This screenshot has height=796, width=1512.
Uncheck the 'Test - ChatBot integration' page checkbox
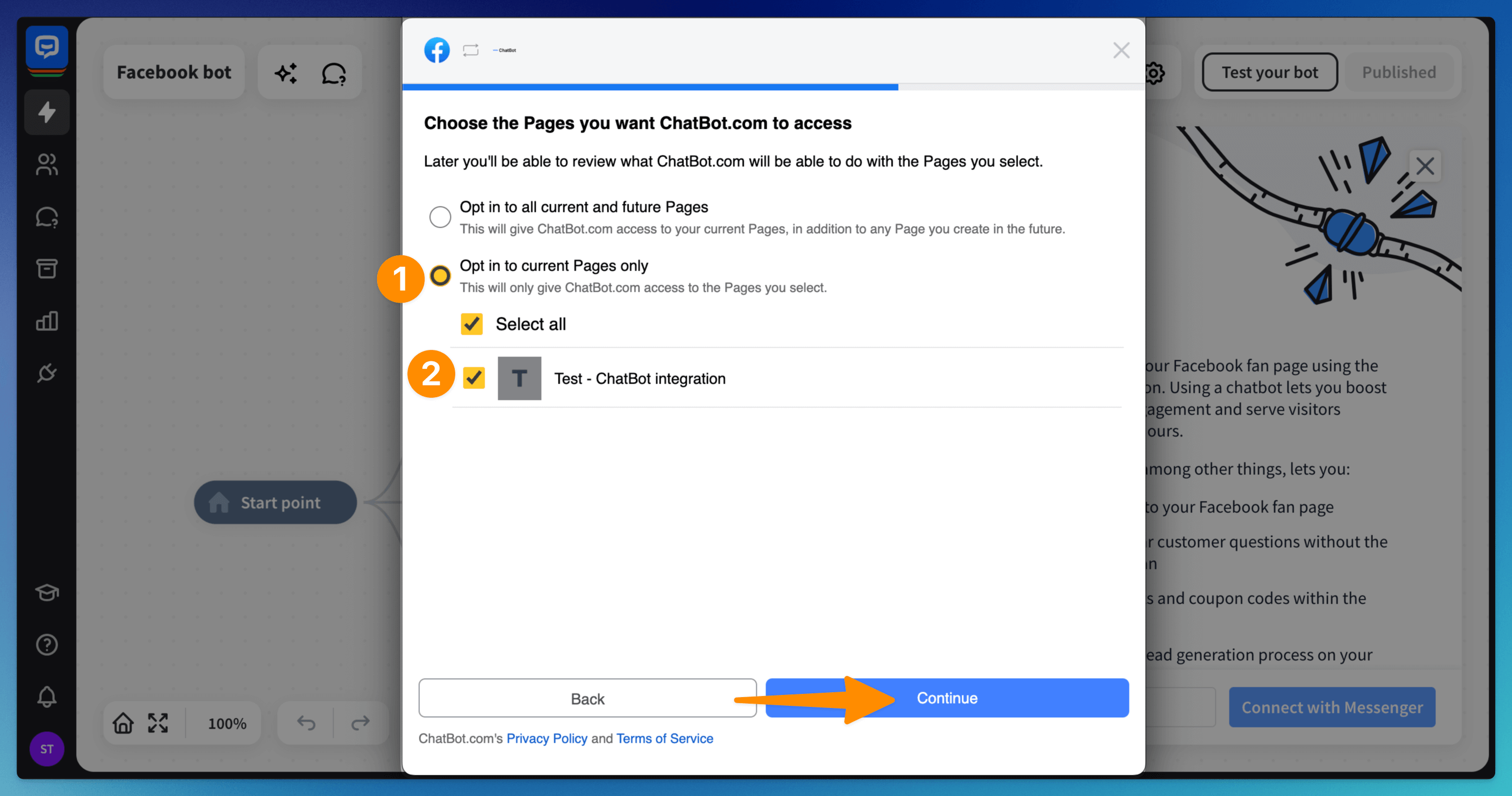473,378
